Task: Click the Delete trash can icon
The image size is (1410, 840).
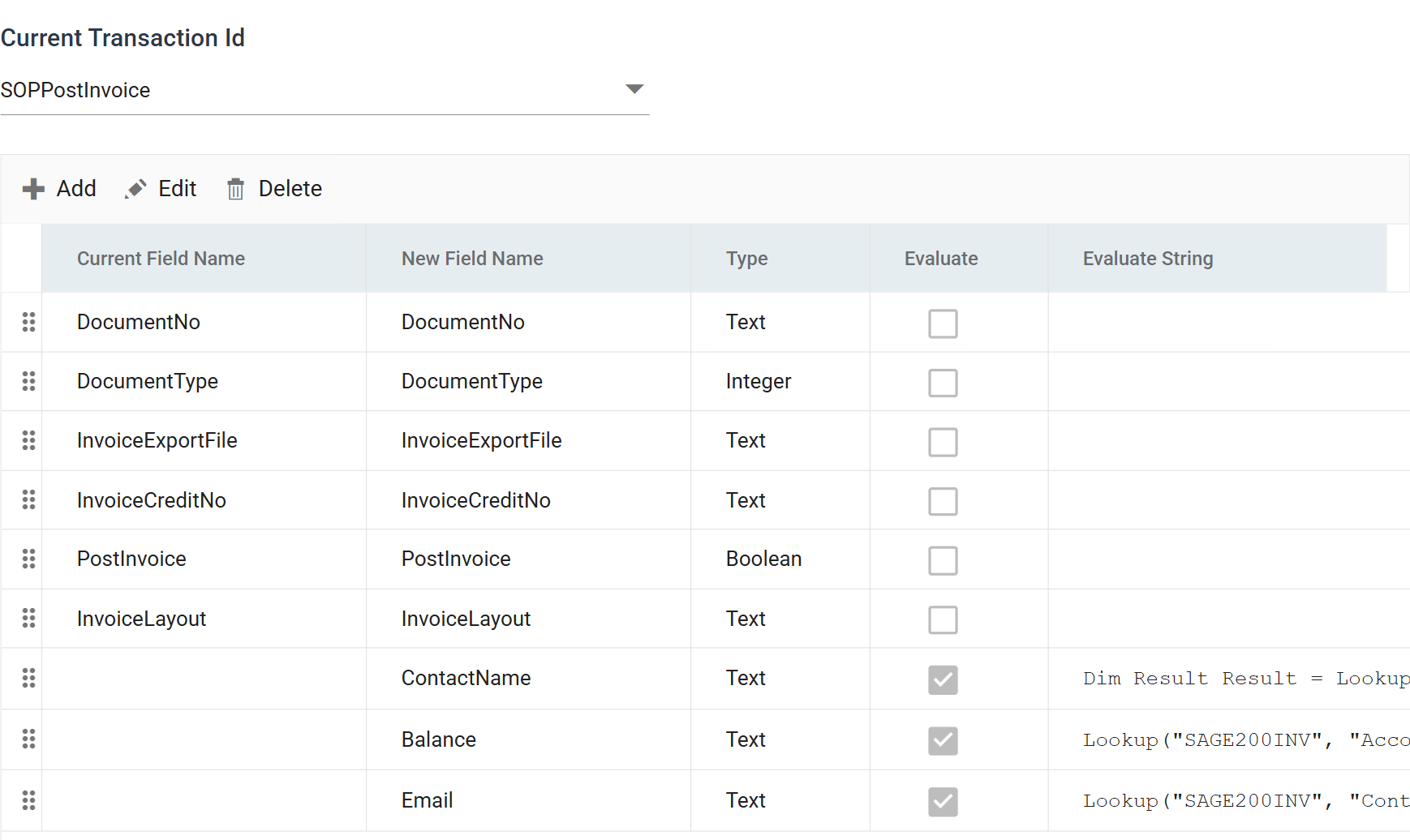Action: click(x=235, y=189)
